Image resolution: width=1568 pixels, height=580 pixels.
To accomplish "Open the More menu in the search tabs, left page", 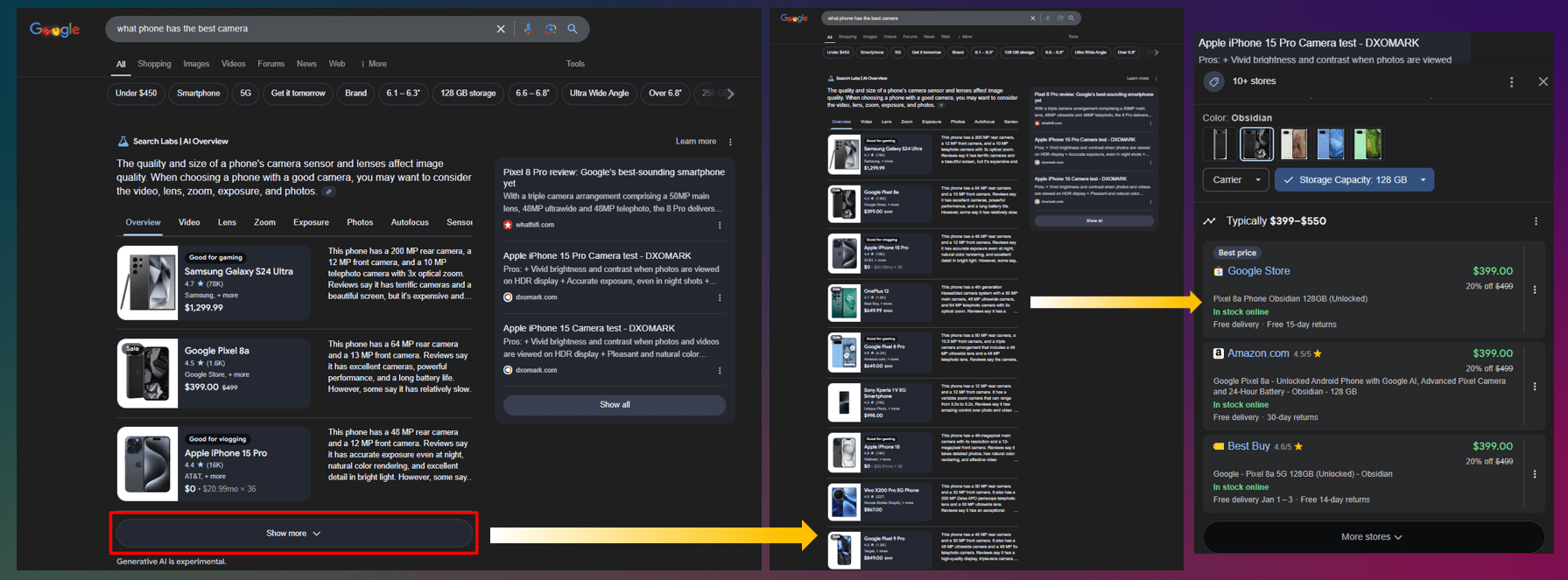I will pos(373,64).
